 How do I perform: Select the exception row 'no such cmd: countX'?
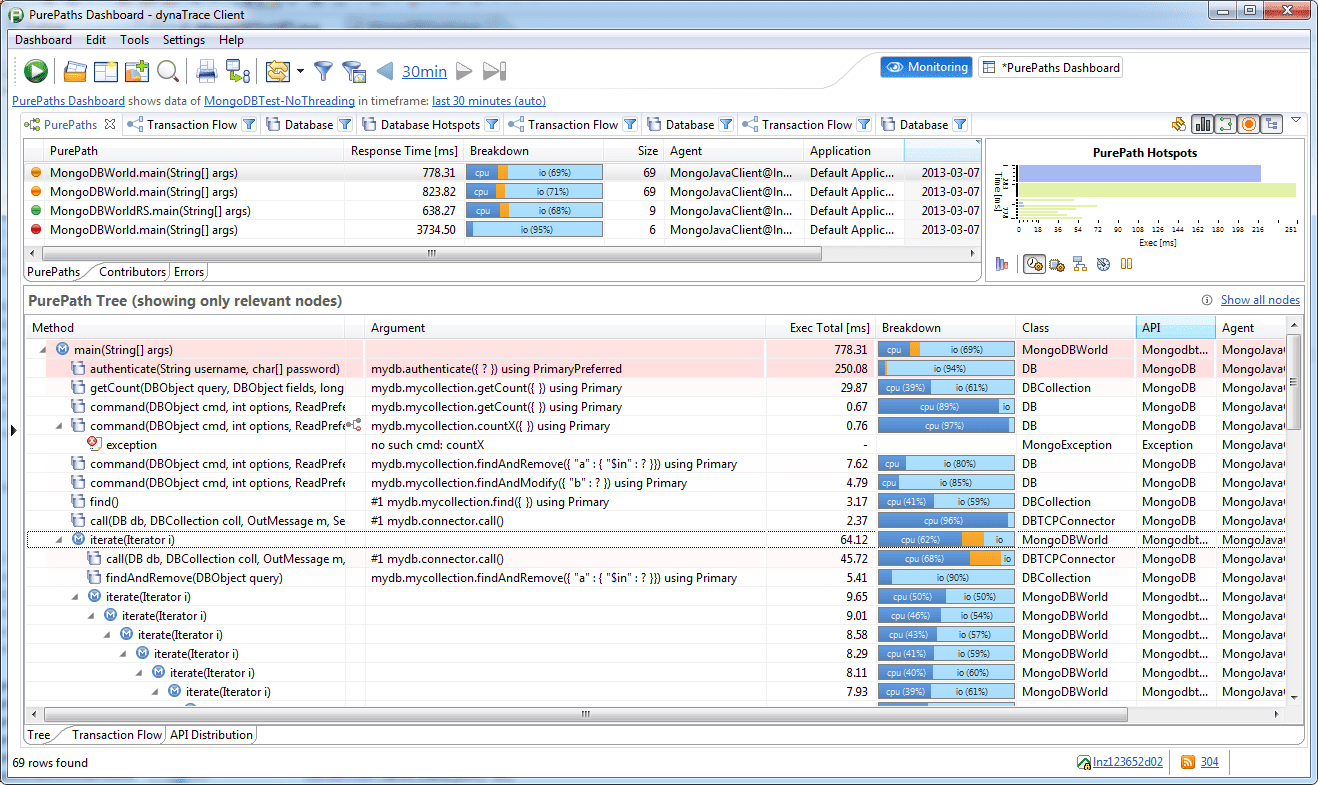[658, 445]
